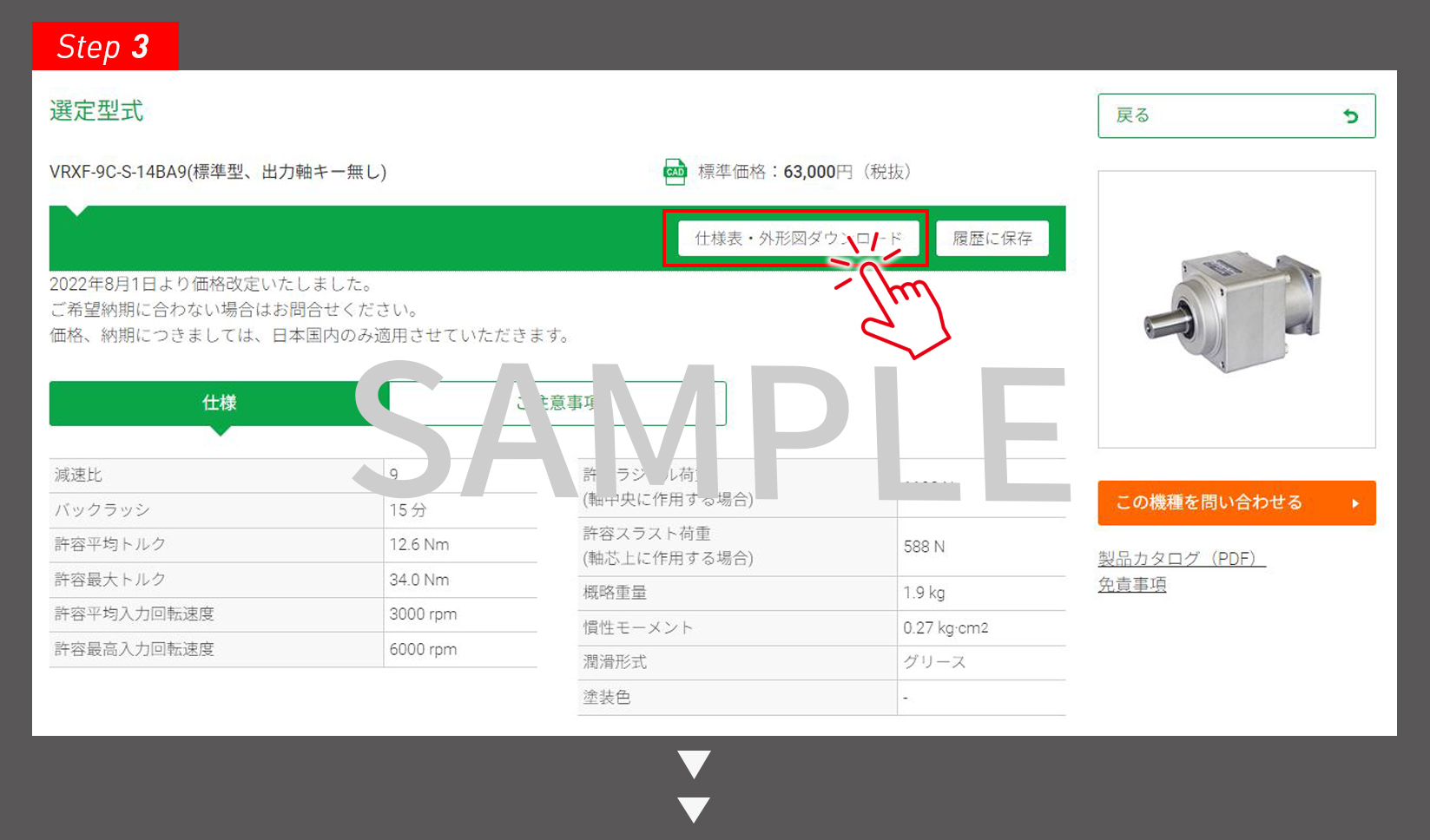The image size is (1430, 840).
Task: Click the arrow icon on the orange inquiry button
Action: [x=1354, y=503]
